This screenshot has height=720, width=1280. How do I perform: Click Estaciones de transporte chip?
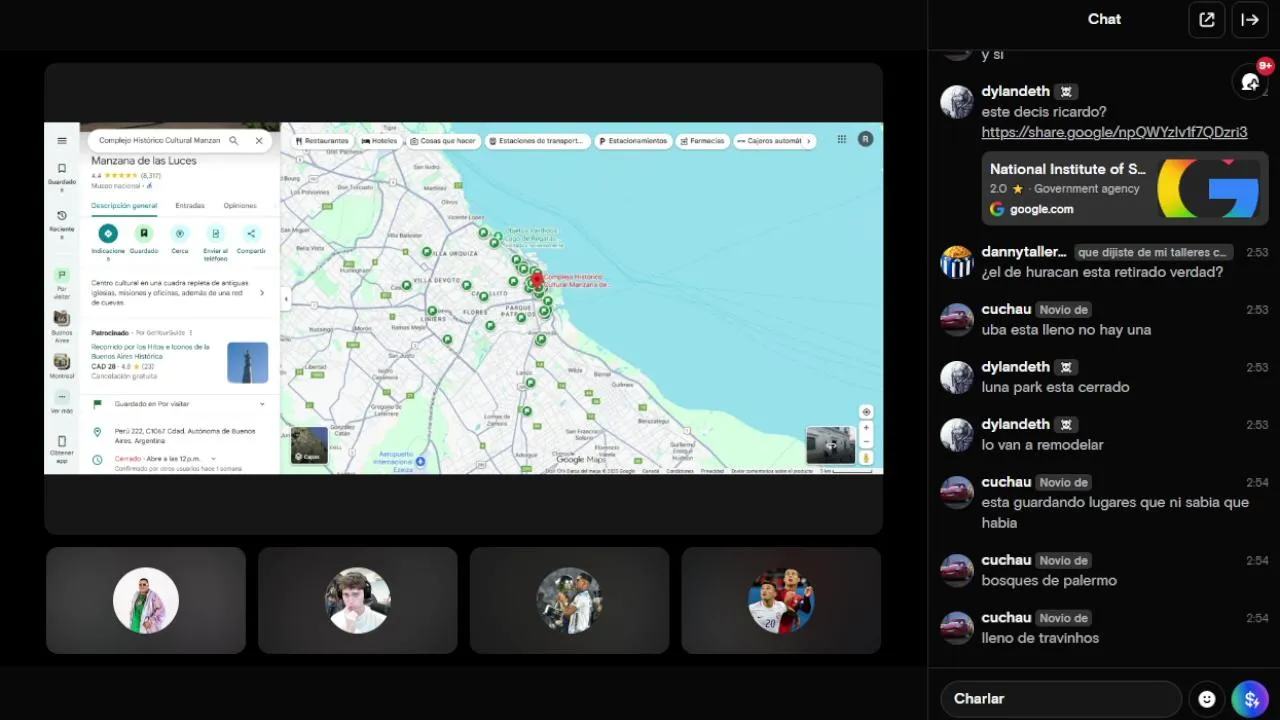point(537,141)
